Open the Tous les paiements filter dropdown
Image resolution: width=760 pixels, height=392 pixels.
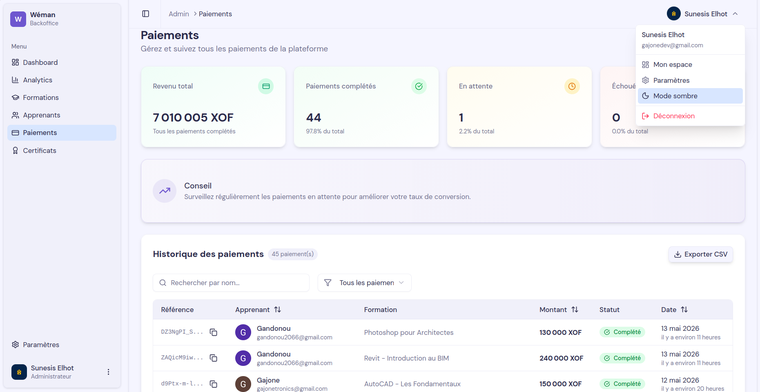point(364,282)
